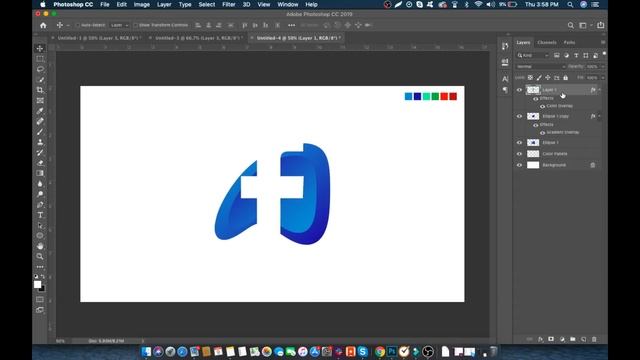
Task: Open the blend mode Normal dropdown
Action: pyautogui.click(x=541, y=67)
